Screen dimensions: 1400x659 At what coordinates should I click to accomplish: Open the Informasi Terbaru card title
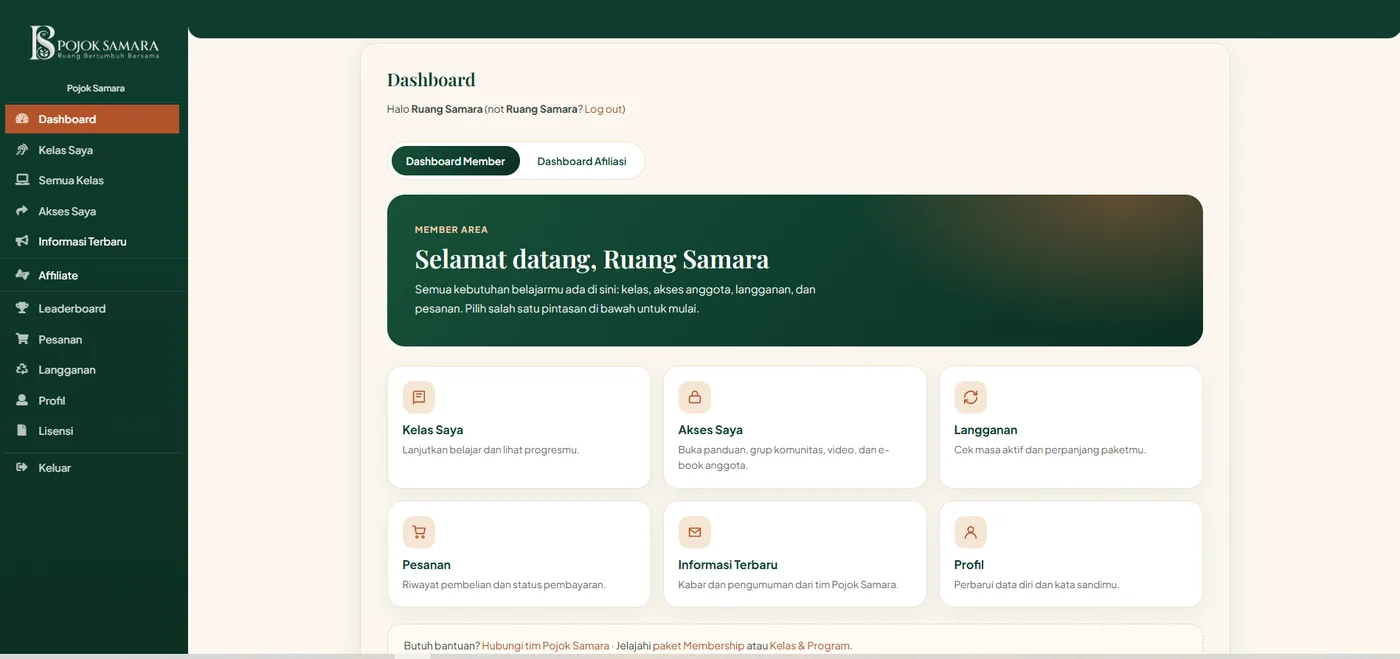click(728, 565)
